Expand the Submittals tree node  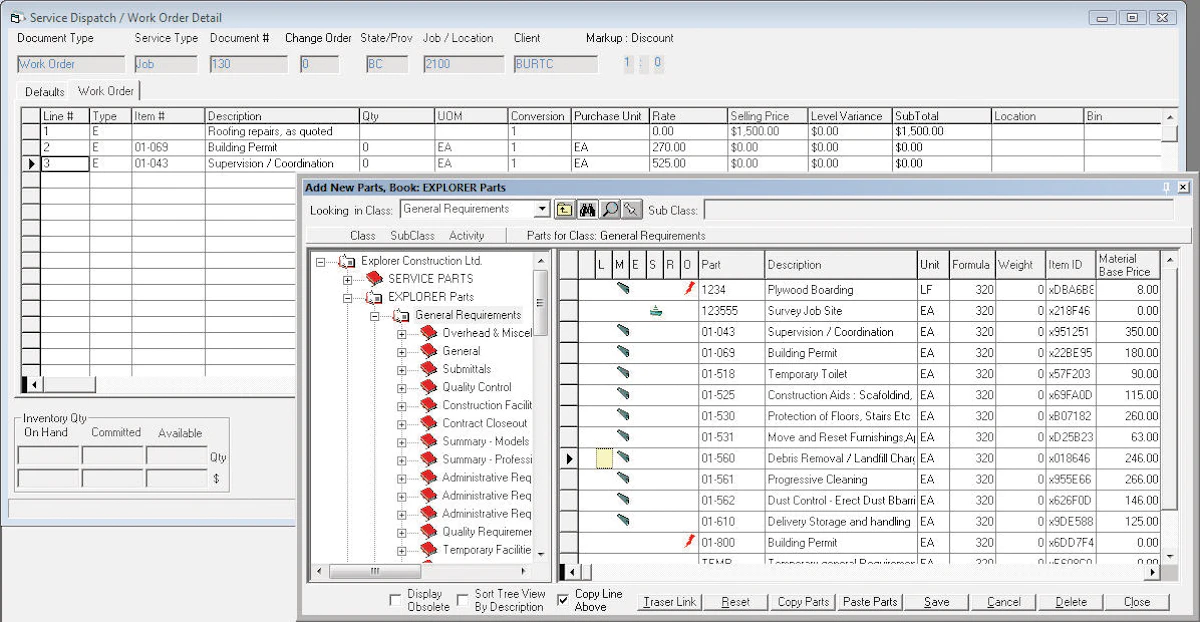[402, 370]
